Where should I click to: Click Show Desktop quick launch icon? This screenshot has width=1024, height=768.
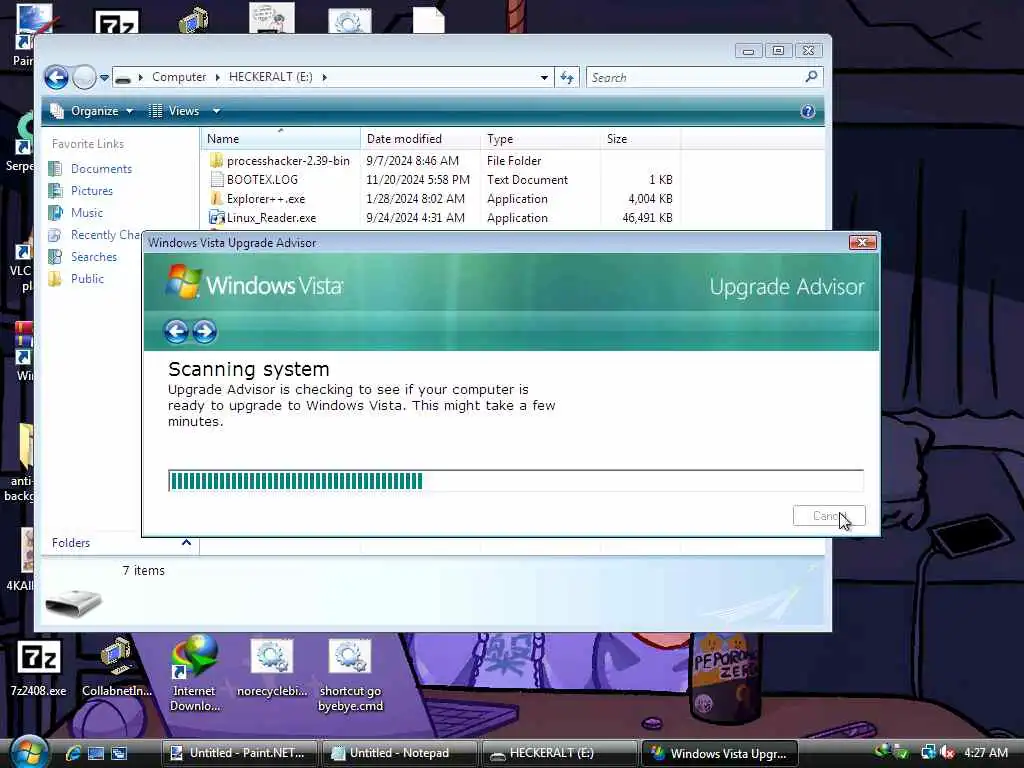click(x=96, y=753)
